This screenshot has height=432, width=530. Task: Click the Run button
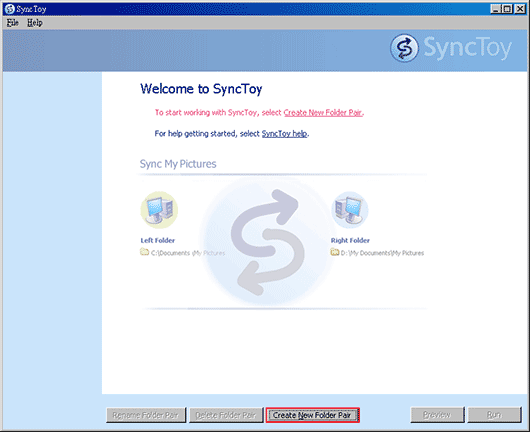point(495,415)
